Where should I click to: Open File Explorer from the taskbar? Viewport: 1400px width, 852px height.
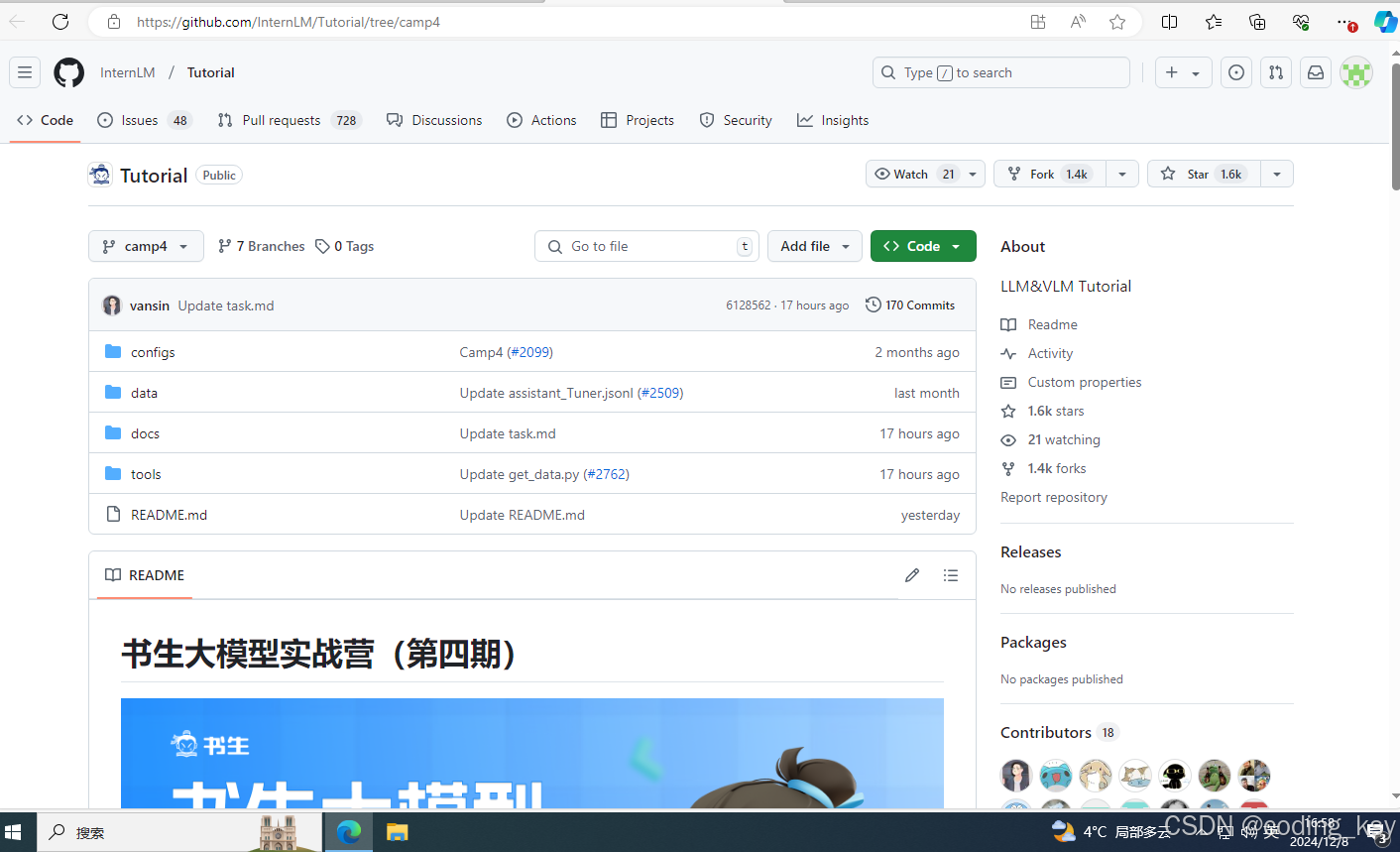[398, 832]
